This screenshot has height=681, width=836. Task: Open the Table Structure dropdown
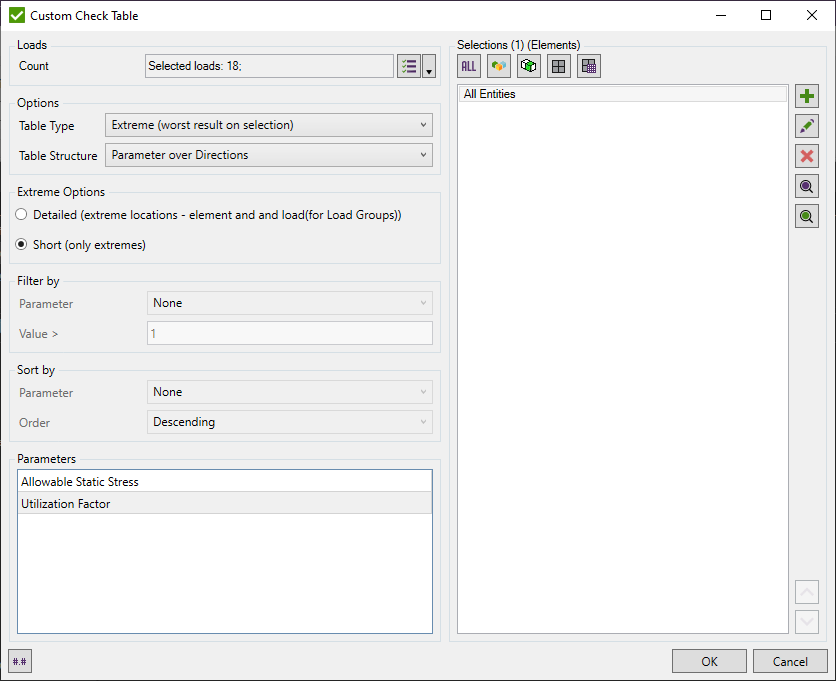tap(268, 155)
